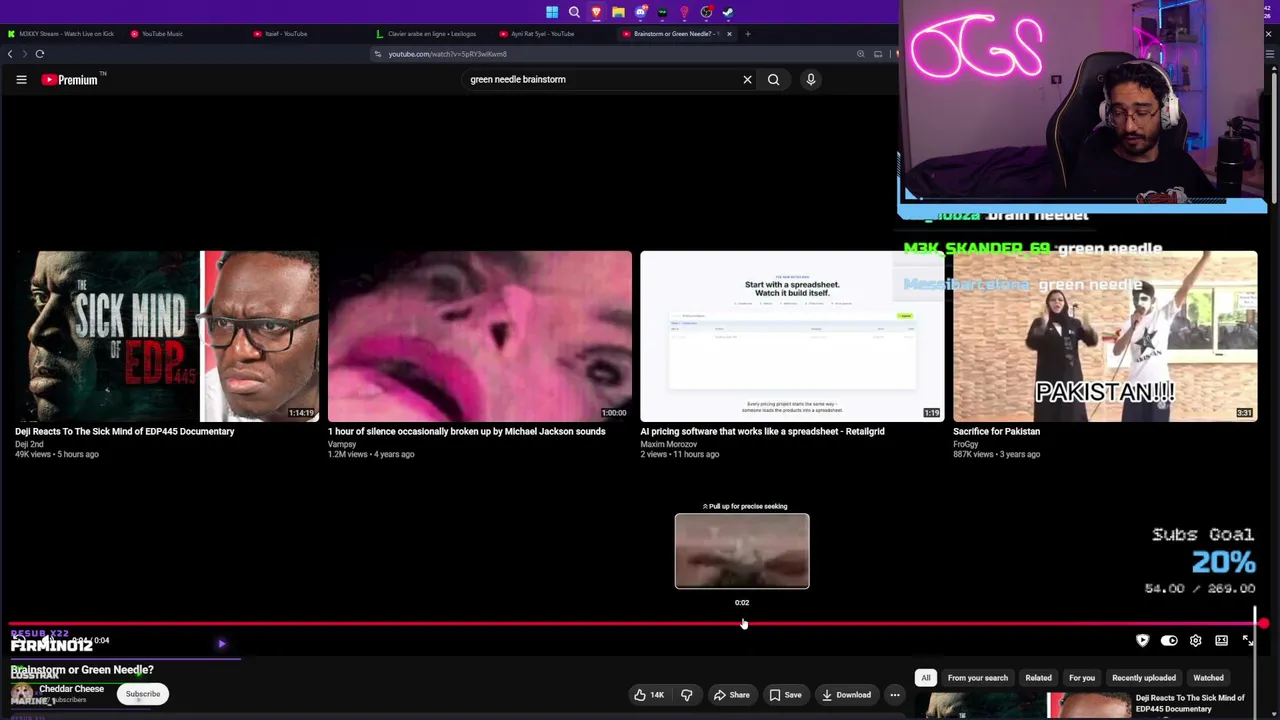
Task: Open Windows taskbar search
Action: [574, 12]
